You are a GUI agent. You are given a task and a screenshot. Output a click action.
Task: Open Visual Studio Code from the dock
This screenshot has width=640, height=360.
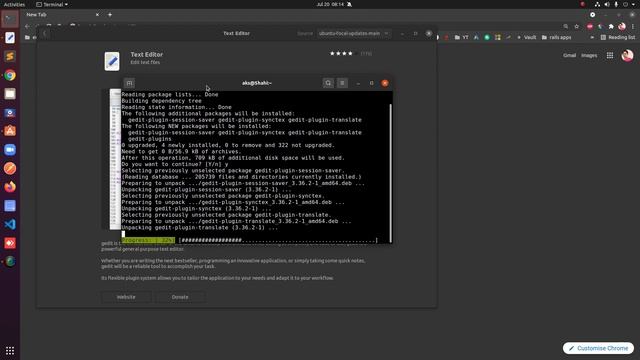10,224
